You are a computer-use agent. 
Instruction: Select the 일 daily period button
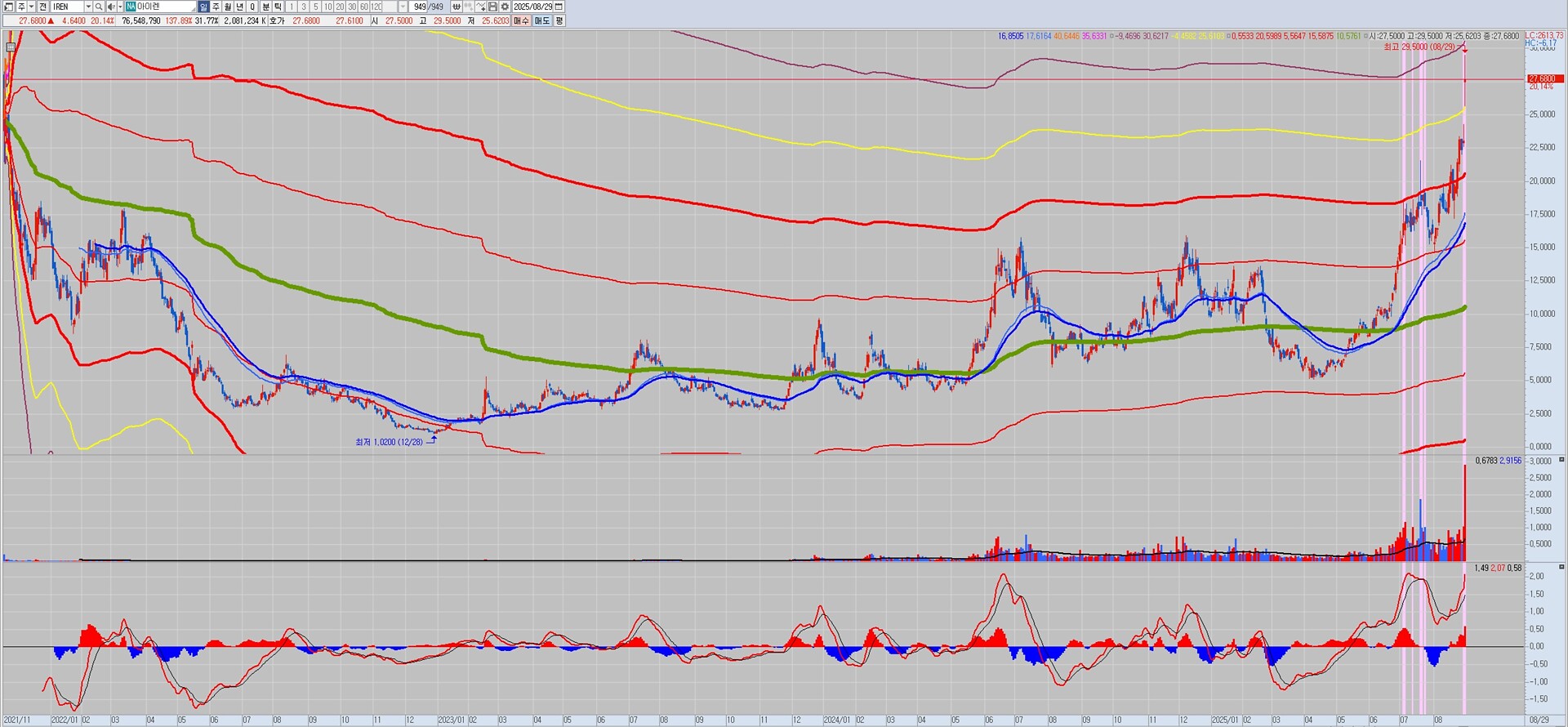(x=203, y=7)
